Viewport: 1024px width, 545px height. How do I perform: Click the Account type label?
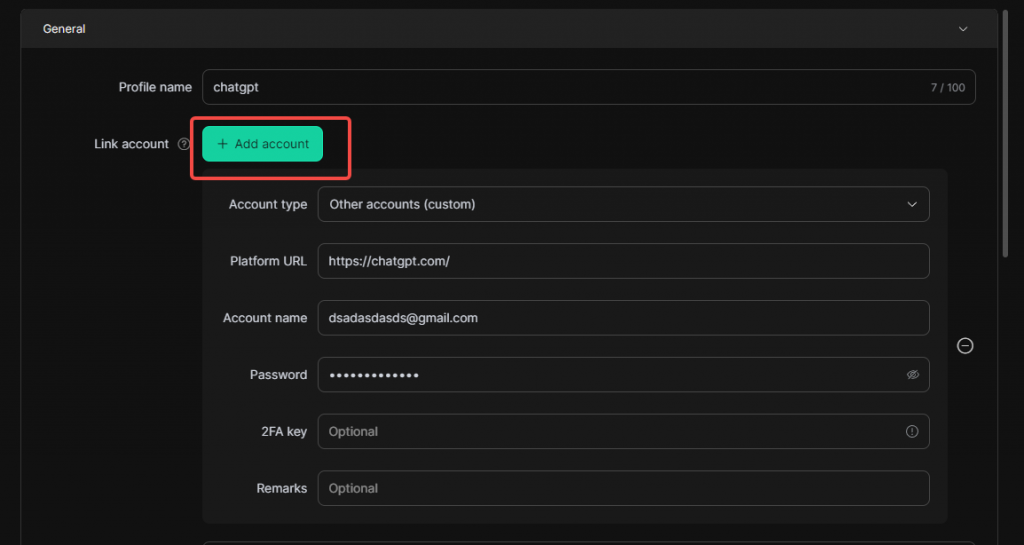pos(268,204)
